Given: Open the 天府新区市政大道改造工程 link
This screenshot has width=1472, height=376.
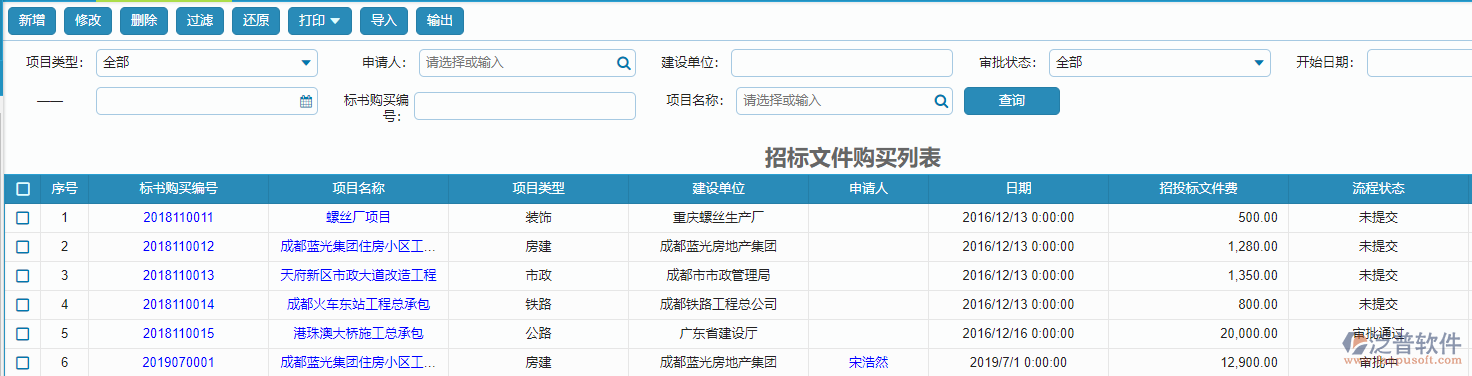Looking at the screenshot, I should coord(359,275).
